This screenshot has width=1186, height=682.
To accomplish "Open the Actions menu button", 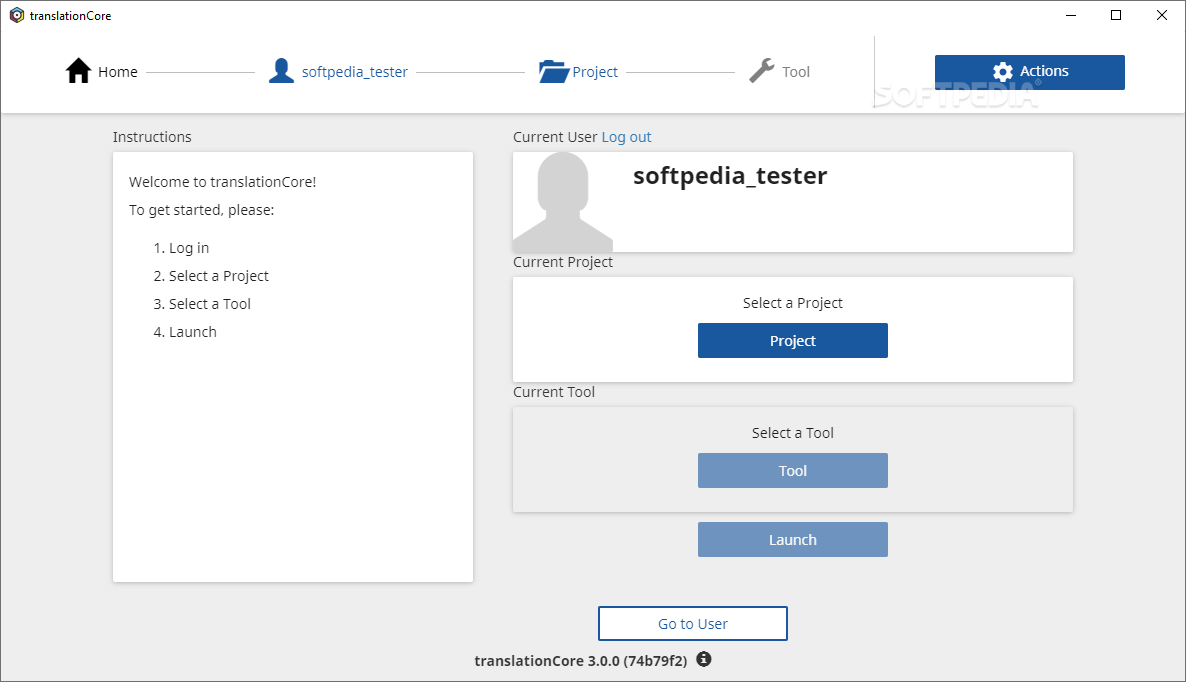I will (x=1029, y=72).
